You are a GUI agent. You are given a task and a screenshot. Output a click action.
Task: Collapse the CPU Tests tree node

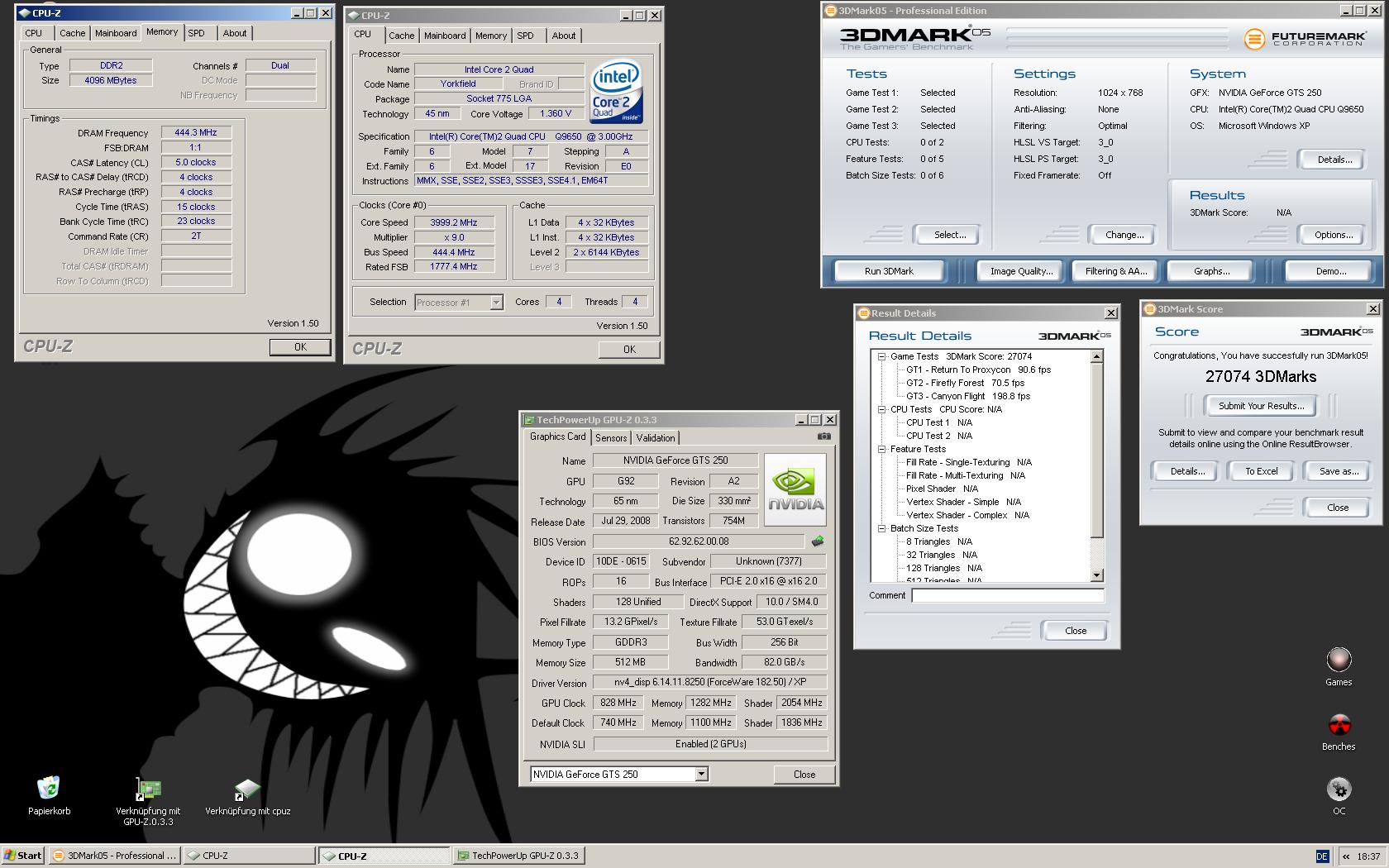pos(881,409)
